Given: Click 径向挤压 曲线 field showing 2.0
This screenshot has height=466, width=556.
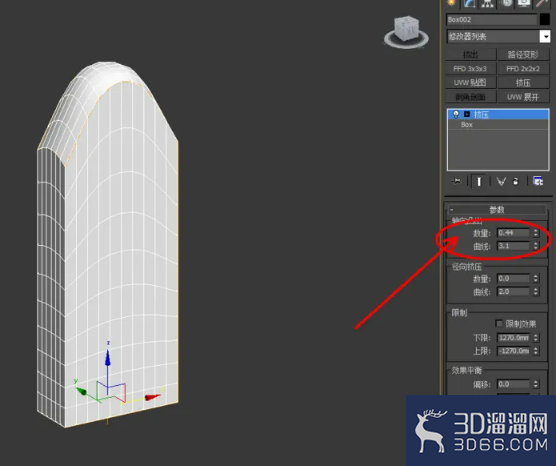Looking at the screenshot, I should [x=513, y=292].
